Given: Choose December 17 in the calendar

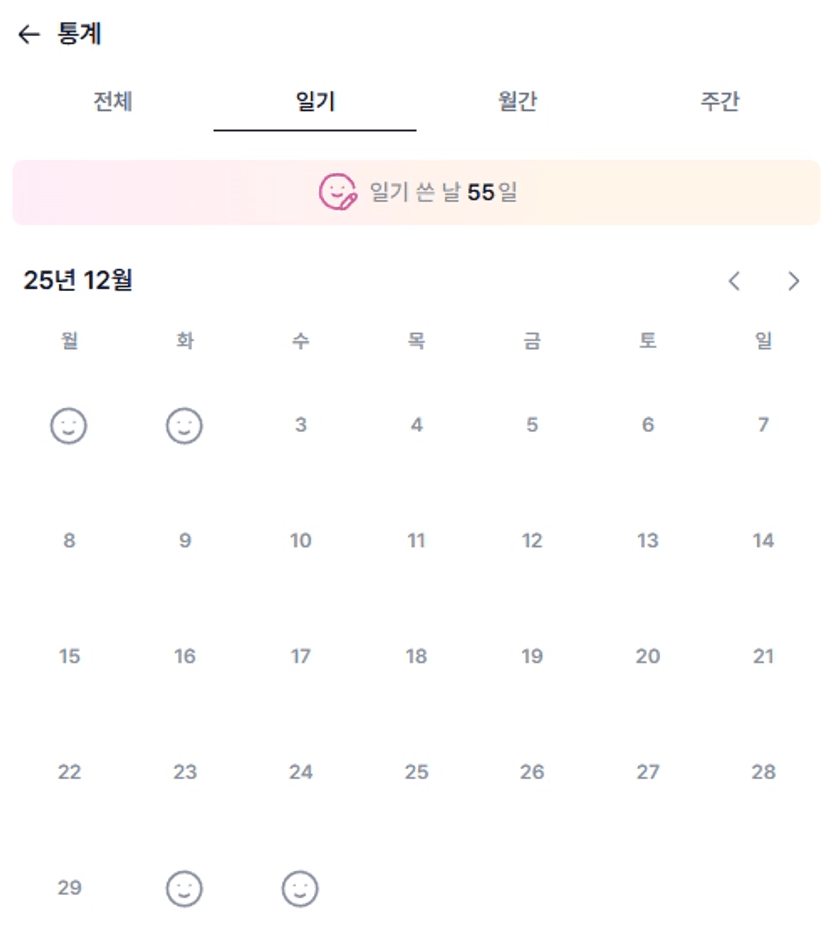Looking at the screenshot, I should click(300, 657).
